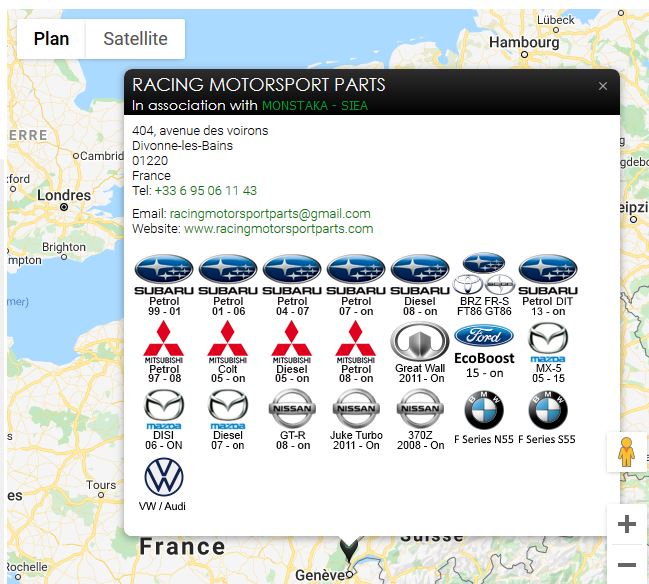This screenshot has height=584, width=649.
Task: Select Subaru Petrol 99 - 01 icon
Action: pyautogui.click(x=164, y=286)
